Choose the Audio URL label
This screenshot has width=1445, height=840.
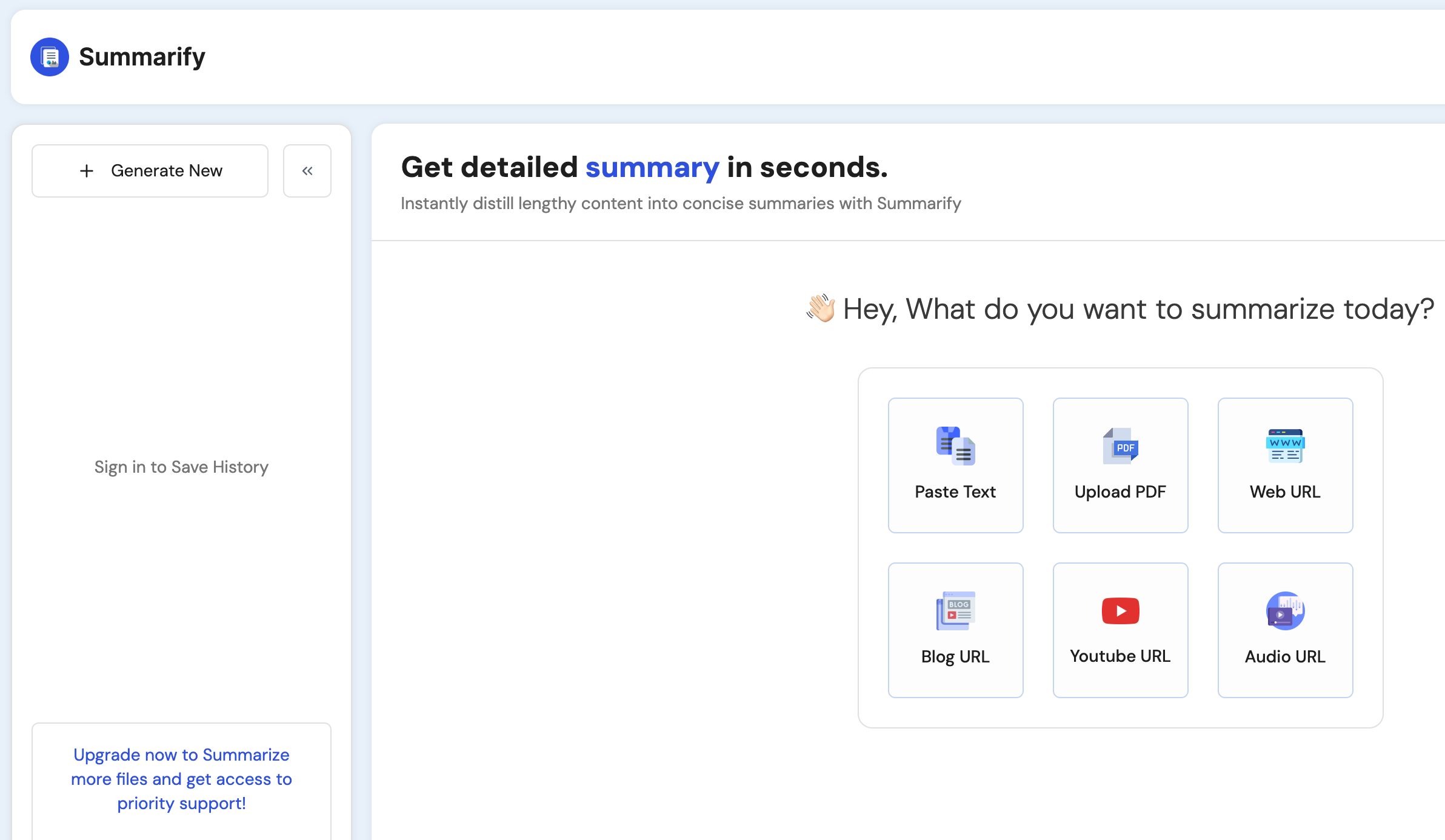tap(1285, 656)
